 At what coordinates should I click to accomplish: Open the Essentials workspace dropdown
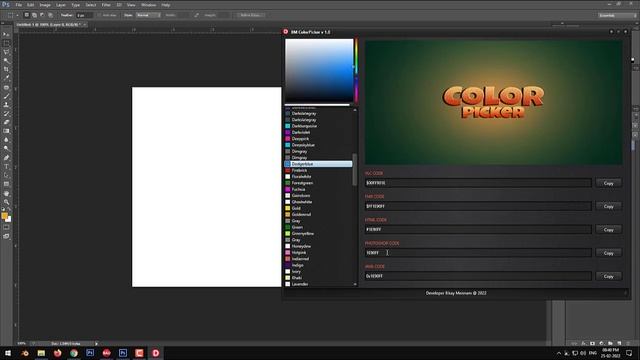click(617, 15)
